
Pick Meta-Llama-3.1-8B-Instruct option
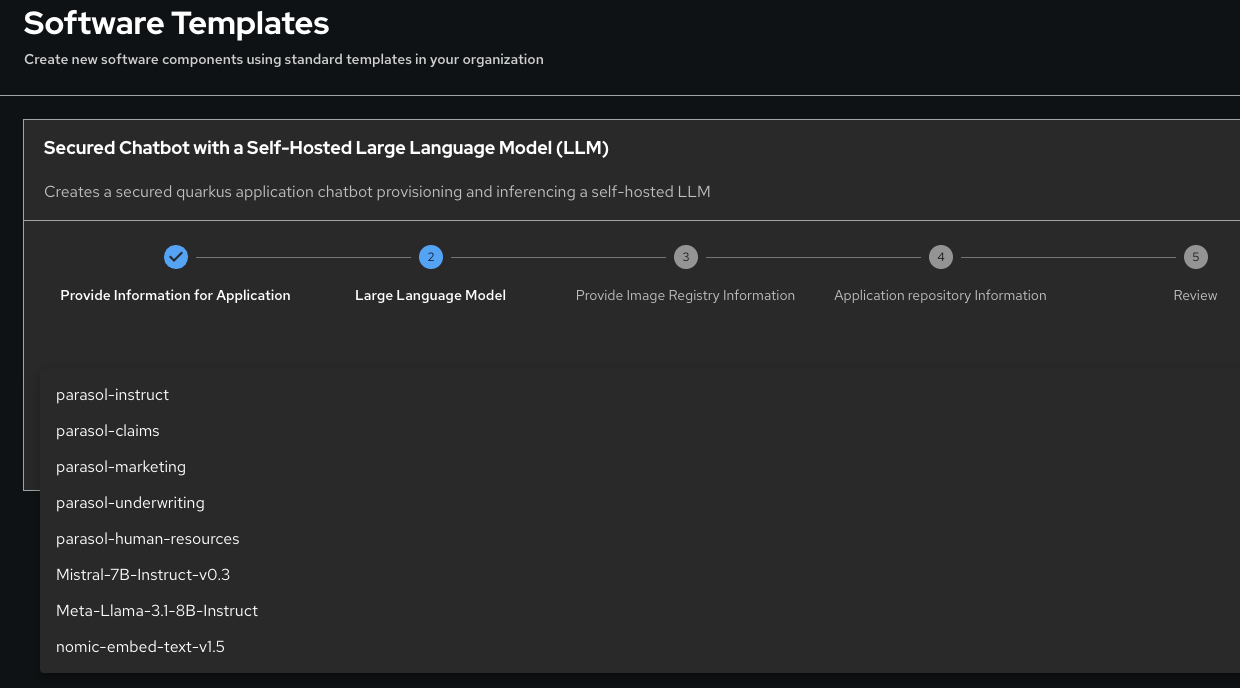157,611
